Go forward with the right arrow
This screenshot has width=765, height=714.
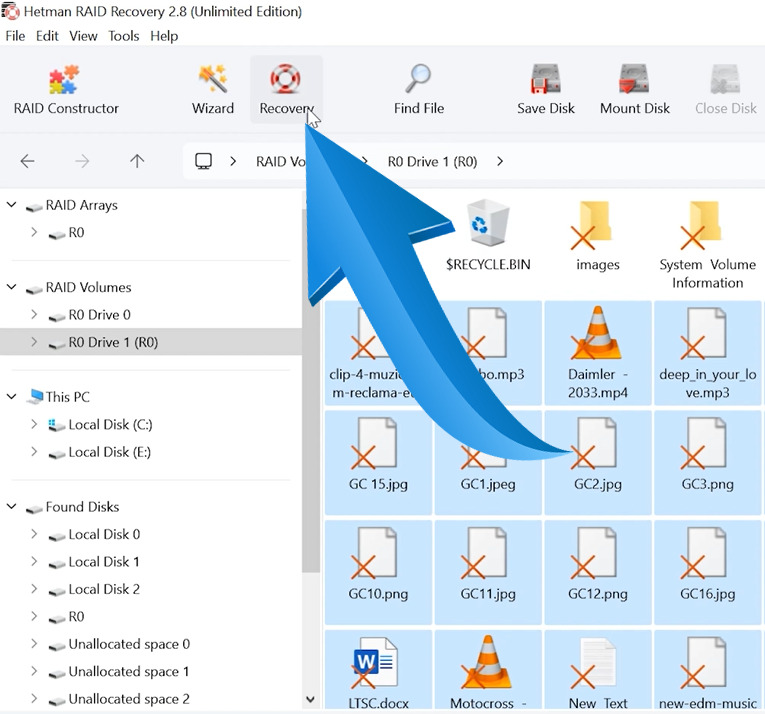click(x=82, y=161)
